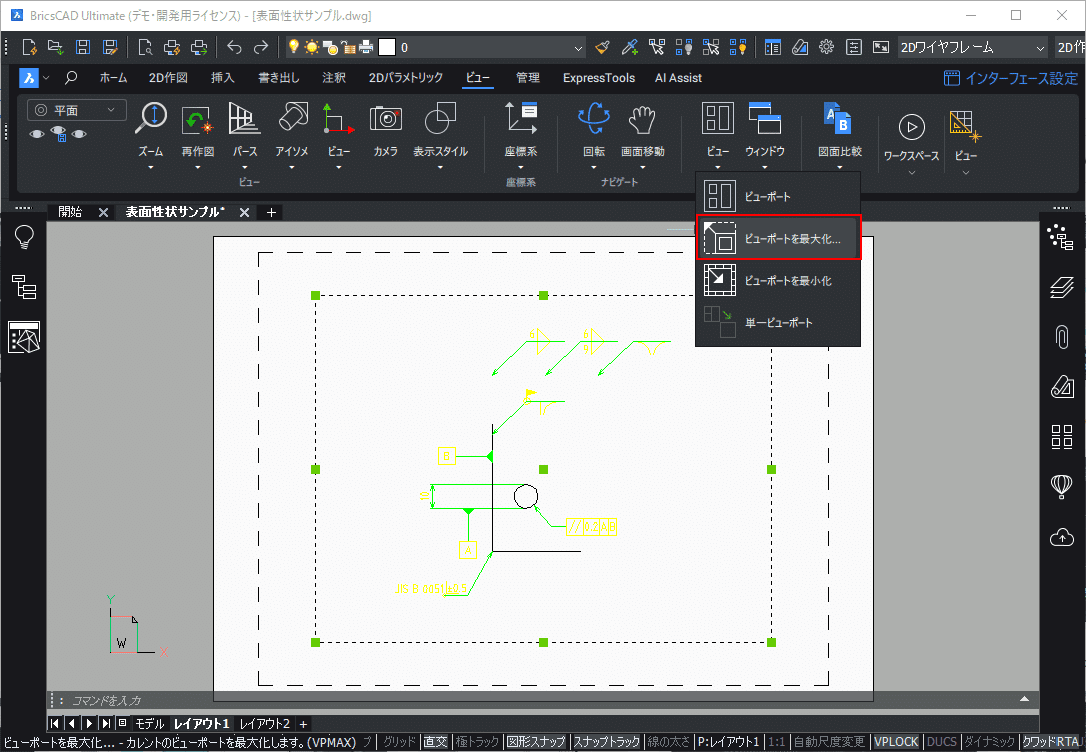Open the 平面 view selection dropdown
The image size is (1086, 752).
pyautogui.click(x=77, y=110)
